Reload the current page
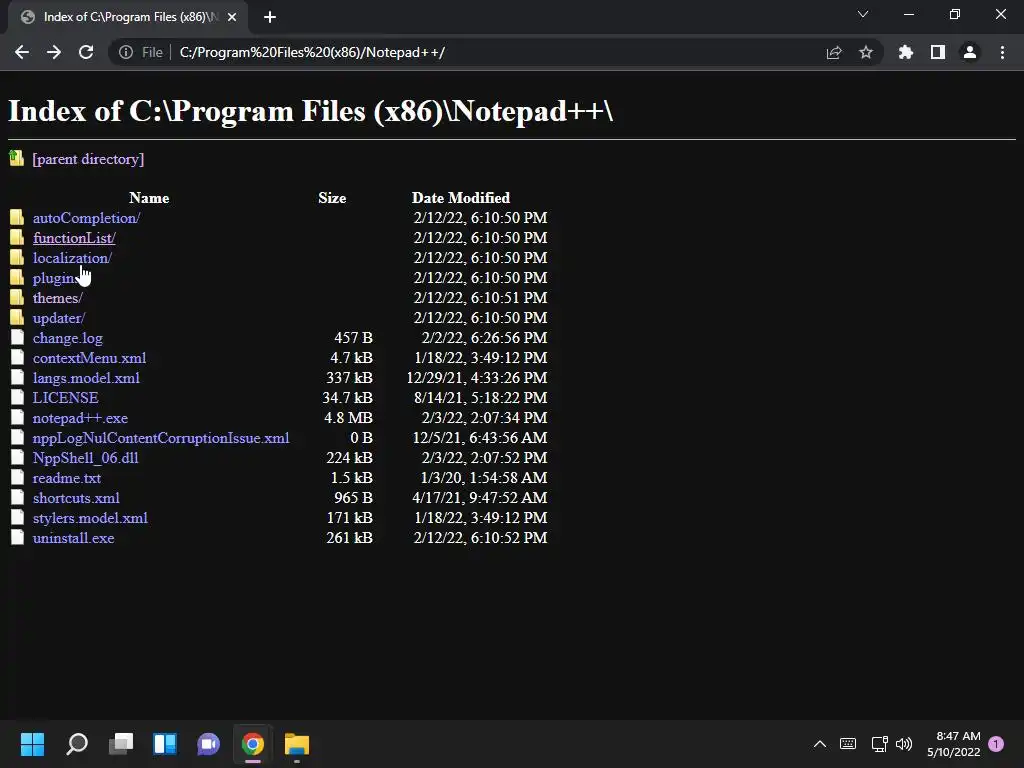Image resolution: width=1024 pixels, height=768 pixels. click(x=86, y=52)
